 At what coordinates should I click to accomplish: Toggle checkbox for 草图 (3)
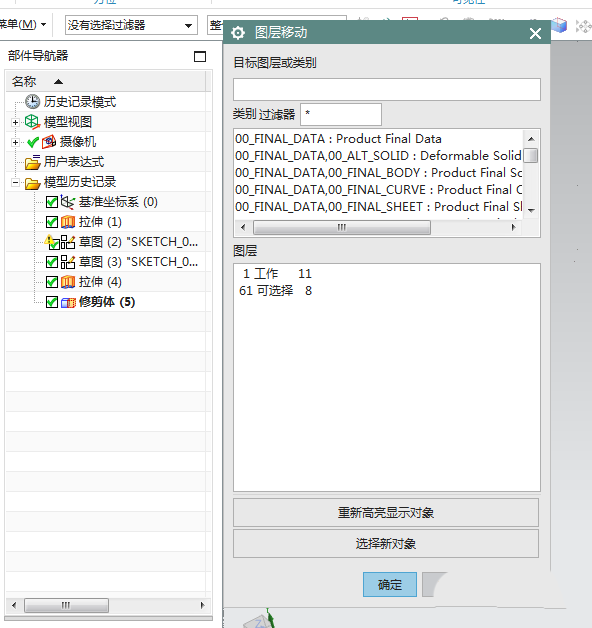(x=52, y=262)
